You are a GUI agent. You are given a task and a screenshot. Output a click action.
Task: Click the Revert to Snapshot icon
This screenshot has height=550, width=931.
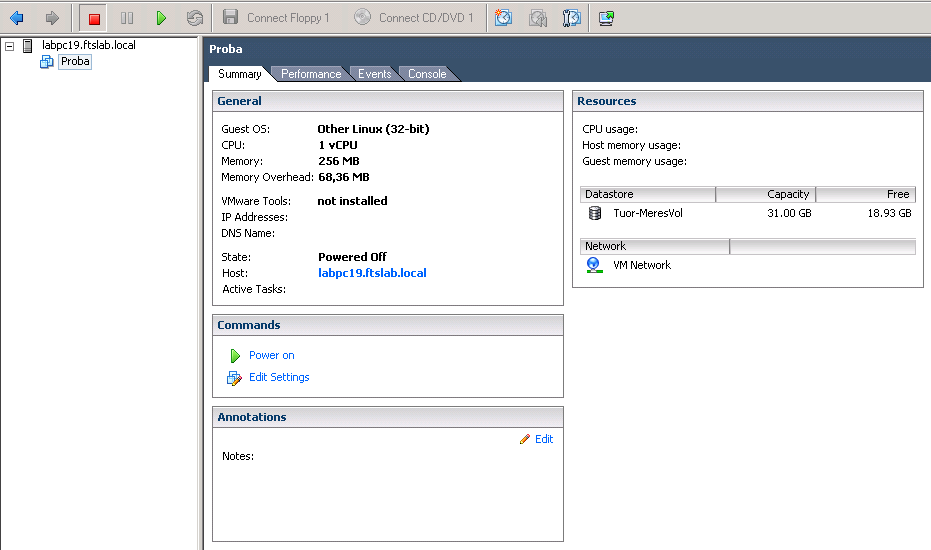pyautogui.click(x=538, y=18)
